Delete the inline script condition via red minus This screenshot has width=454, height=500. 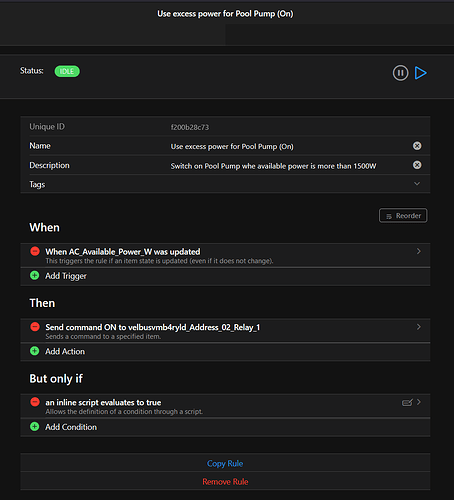(35, 402)
